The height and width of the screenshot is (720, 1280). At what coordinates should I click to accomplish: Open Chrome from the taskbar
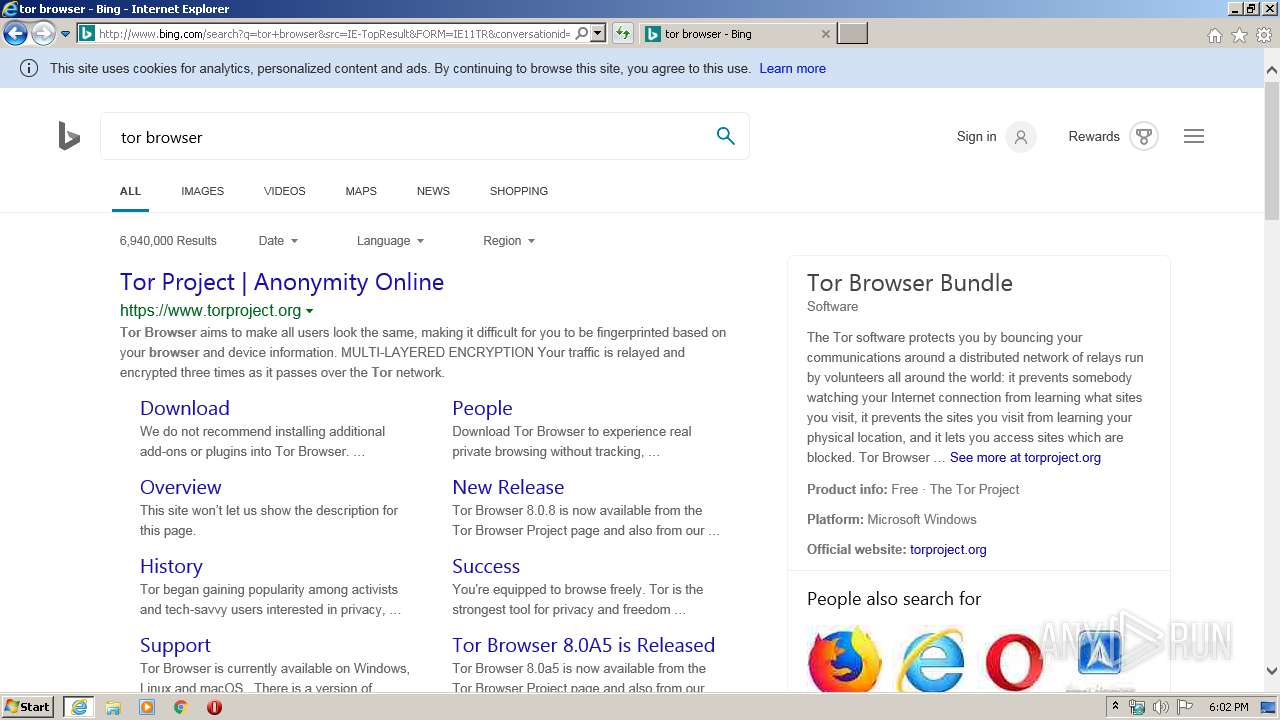[180, 707]
